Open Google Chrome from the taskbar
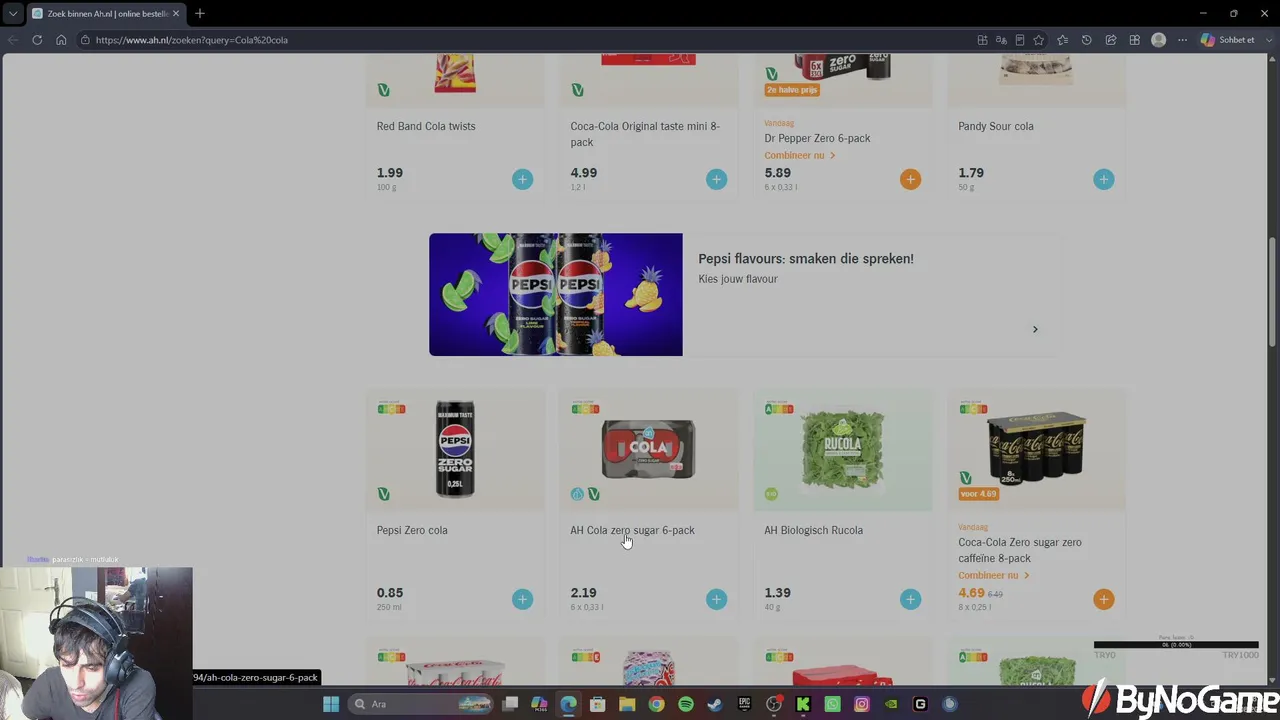Image resolution: width=1280 pixels, height=720 pixels. pyautogui.click(x=656, y=704)
